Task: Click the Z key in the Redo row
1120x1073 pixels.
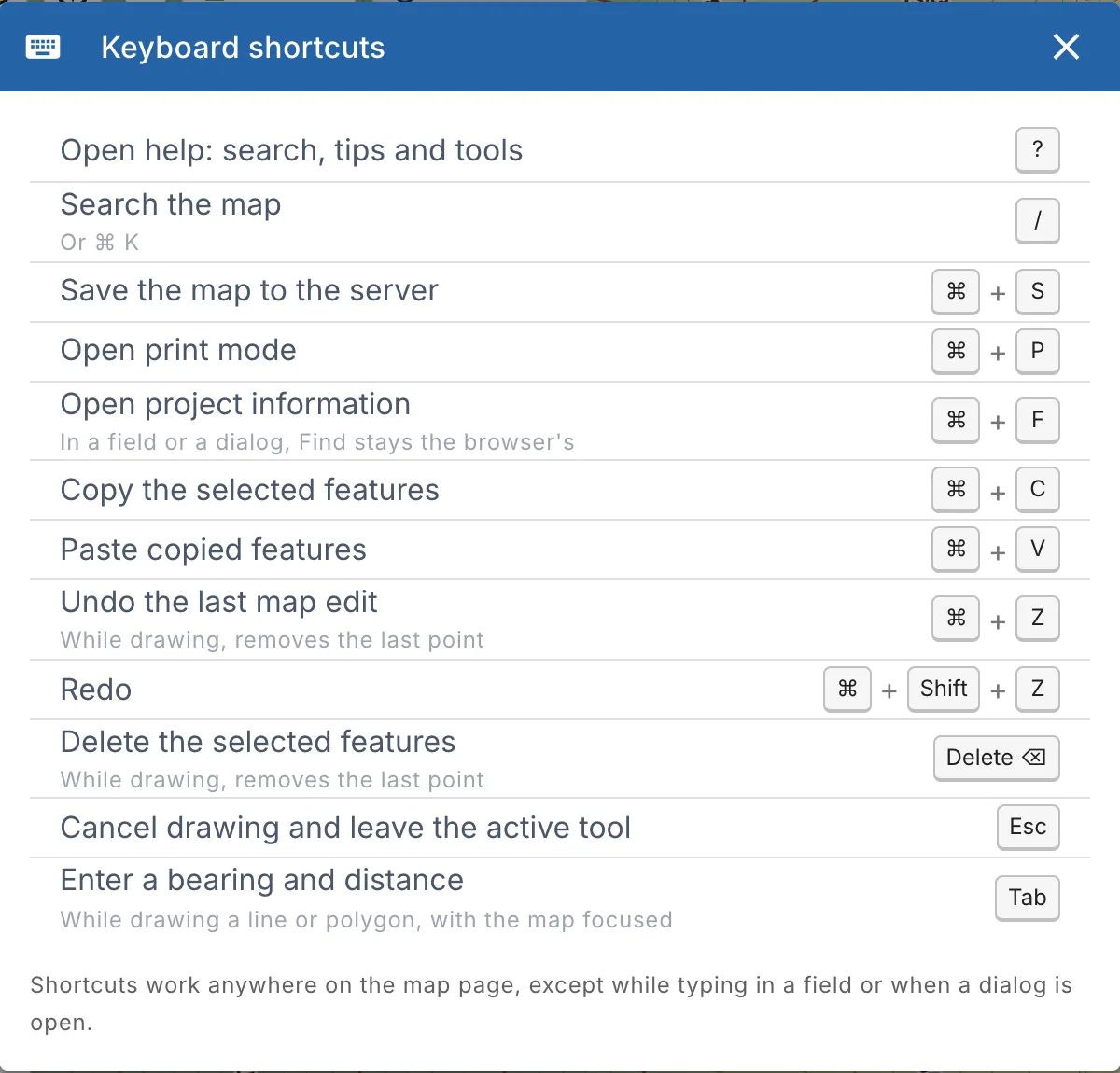Action: point(1038,689)
